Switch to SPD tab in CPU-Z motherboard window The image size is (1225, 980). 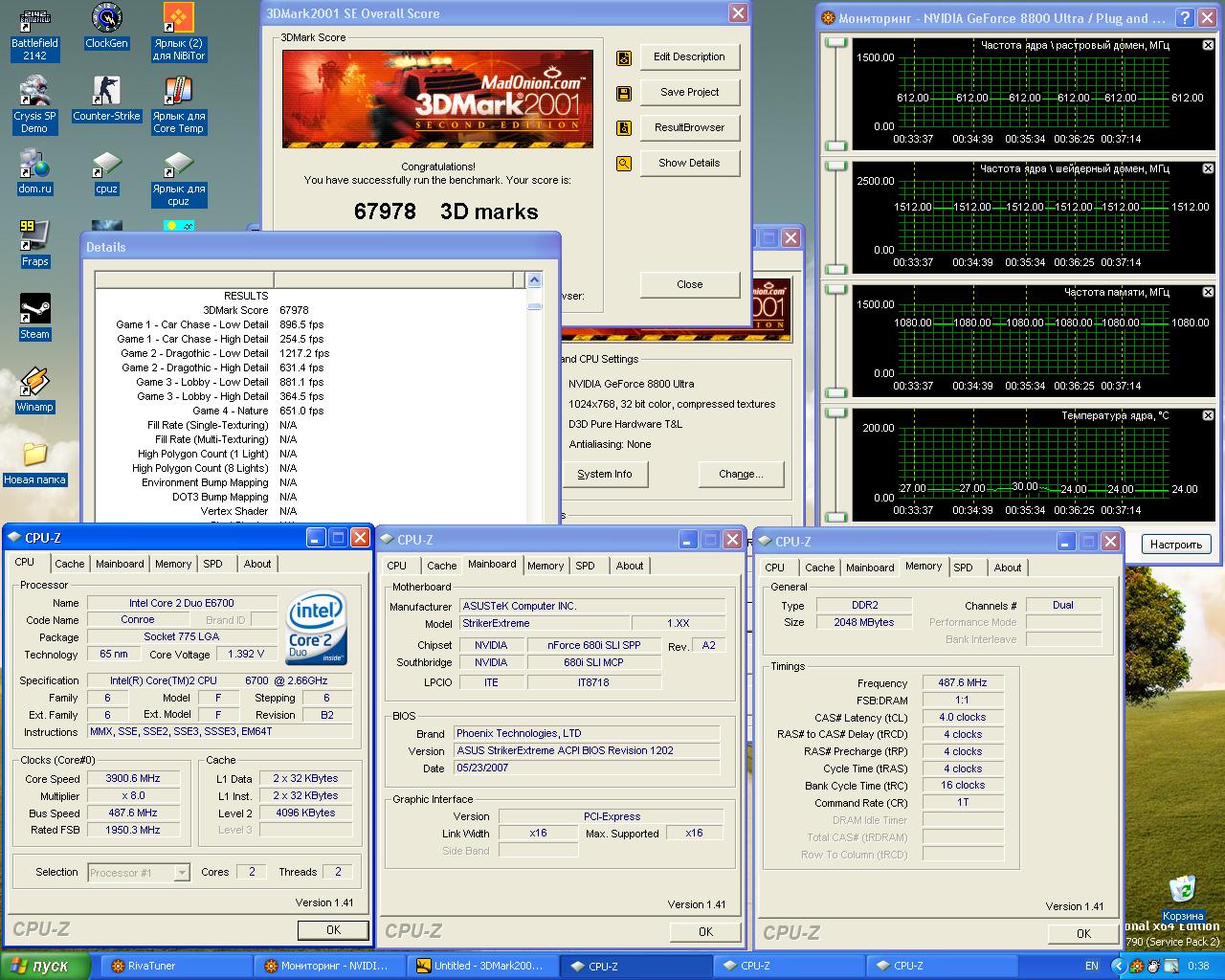point(586,567)
